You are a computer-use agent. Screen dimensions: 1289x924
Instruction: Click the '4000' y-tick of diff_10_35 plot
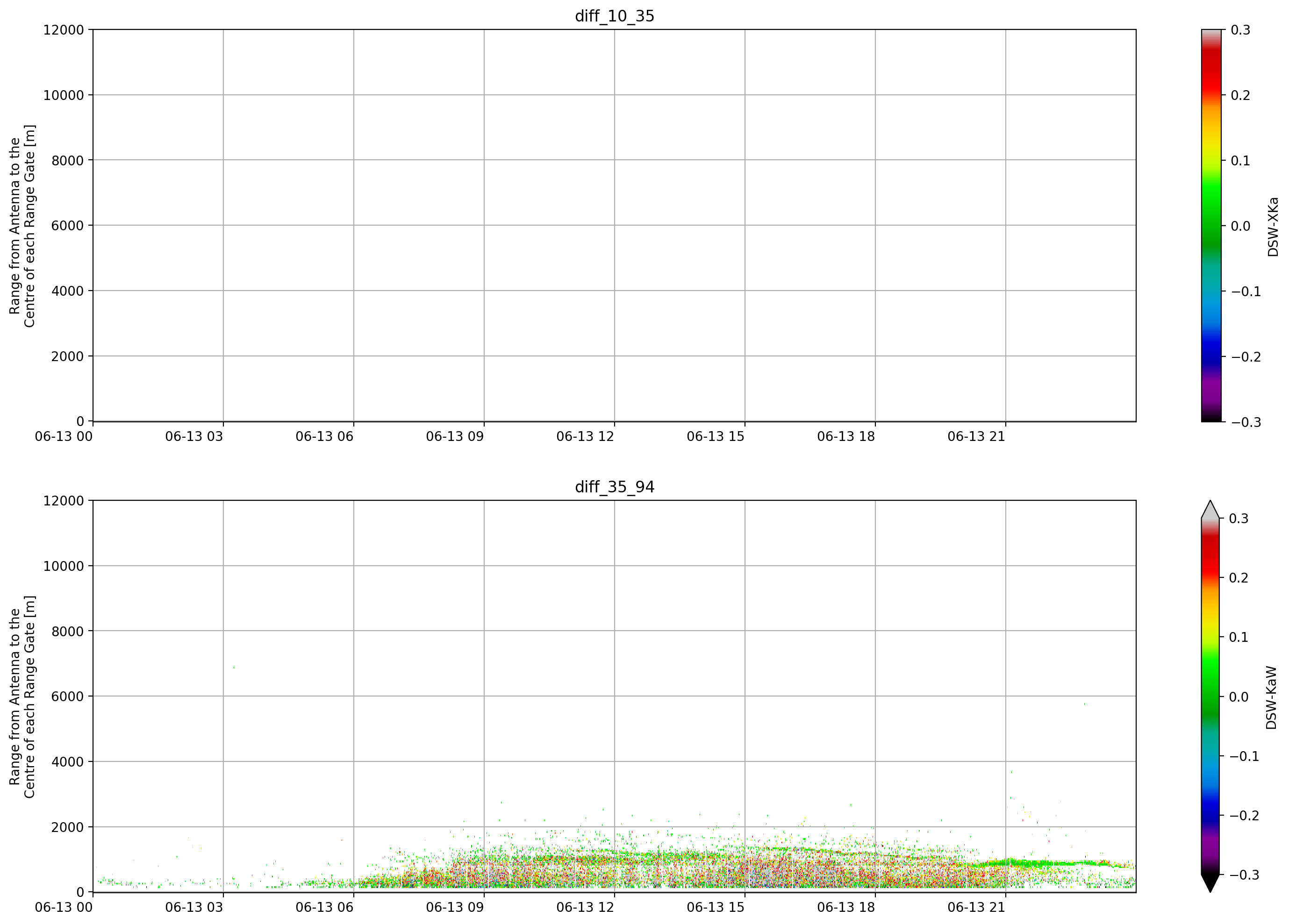click(x=68, y=291)
